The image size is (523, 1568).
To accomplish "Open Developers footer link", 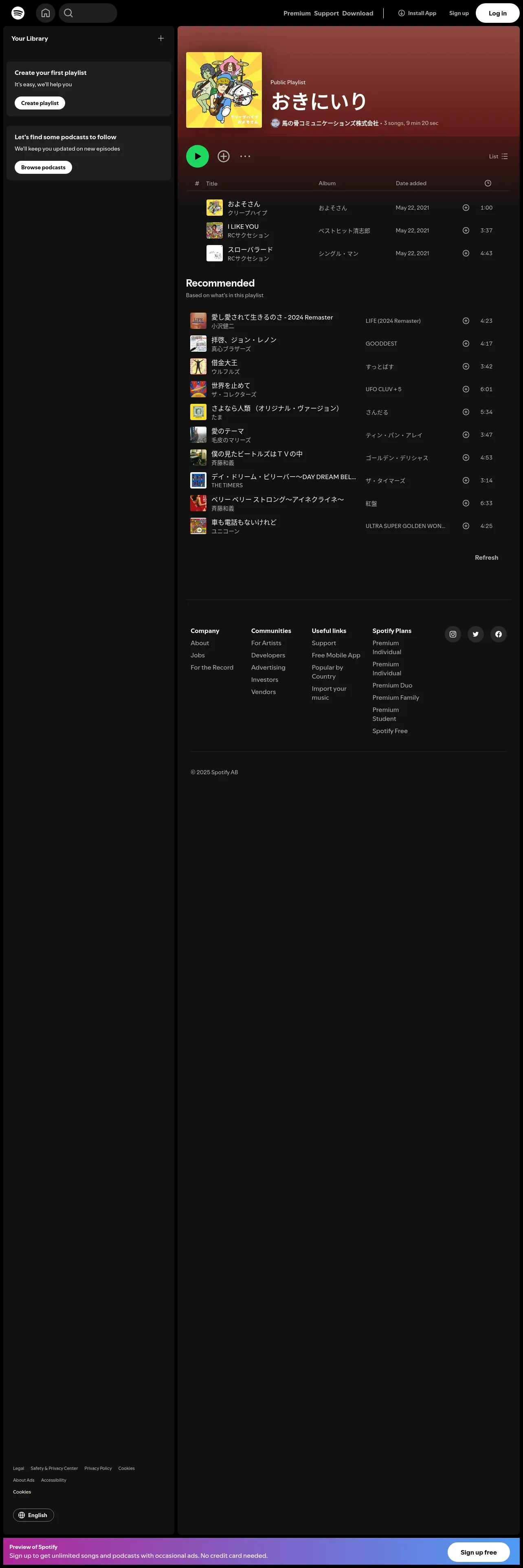I will pyautogui.click(x=268, y=655).
